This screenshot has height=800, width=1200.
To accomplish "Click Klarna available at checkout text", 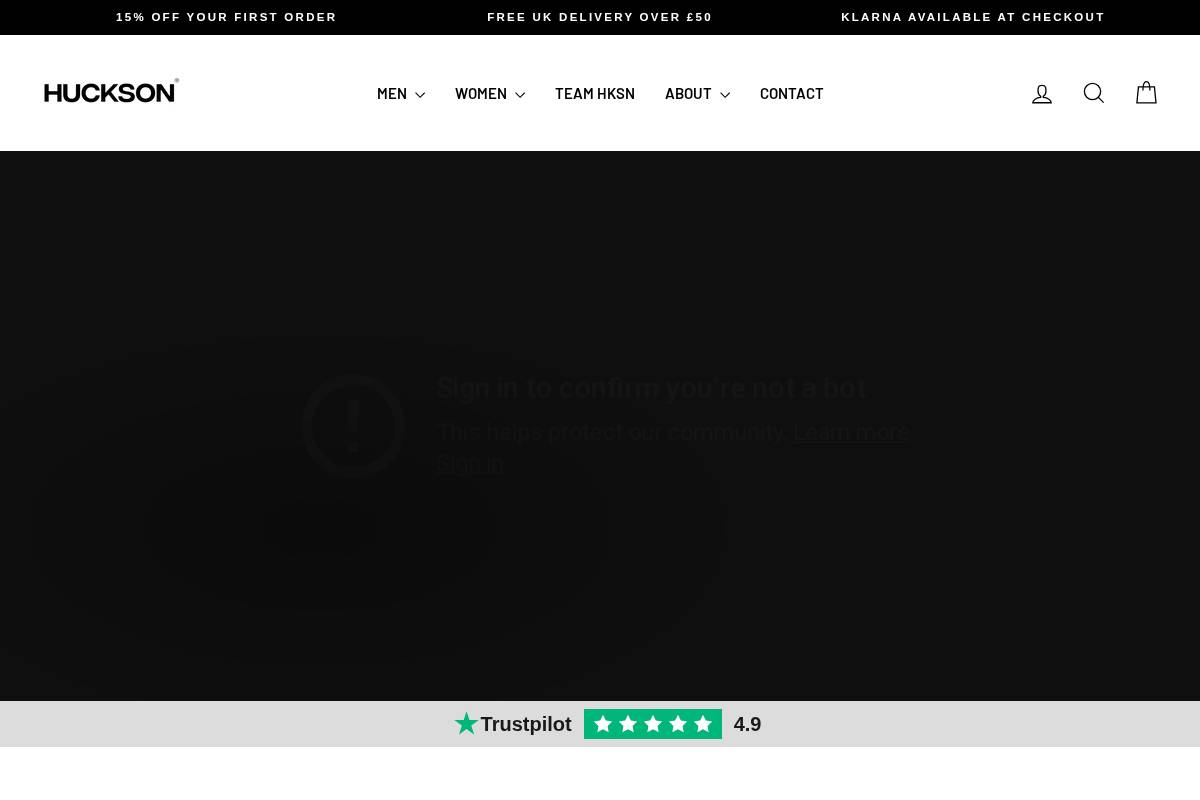I will 973,17.
